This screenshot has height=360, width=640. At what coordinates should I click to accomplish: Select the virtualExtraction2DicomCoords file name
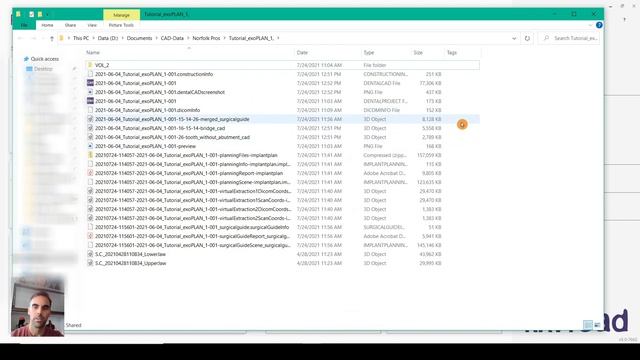click(x=193, y=209)
